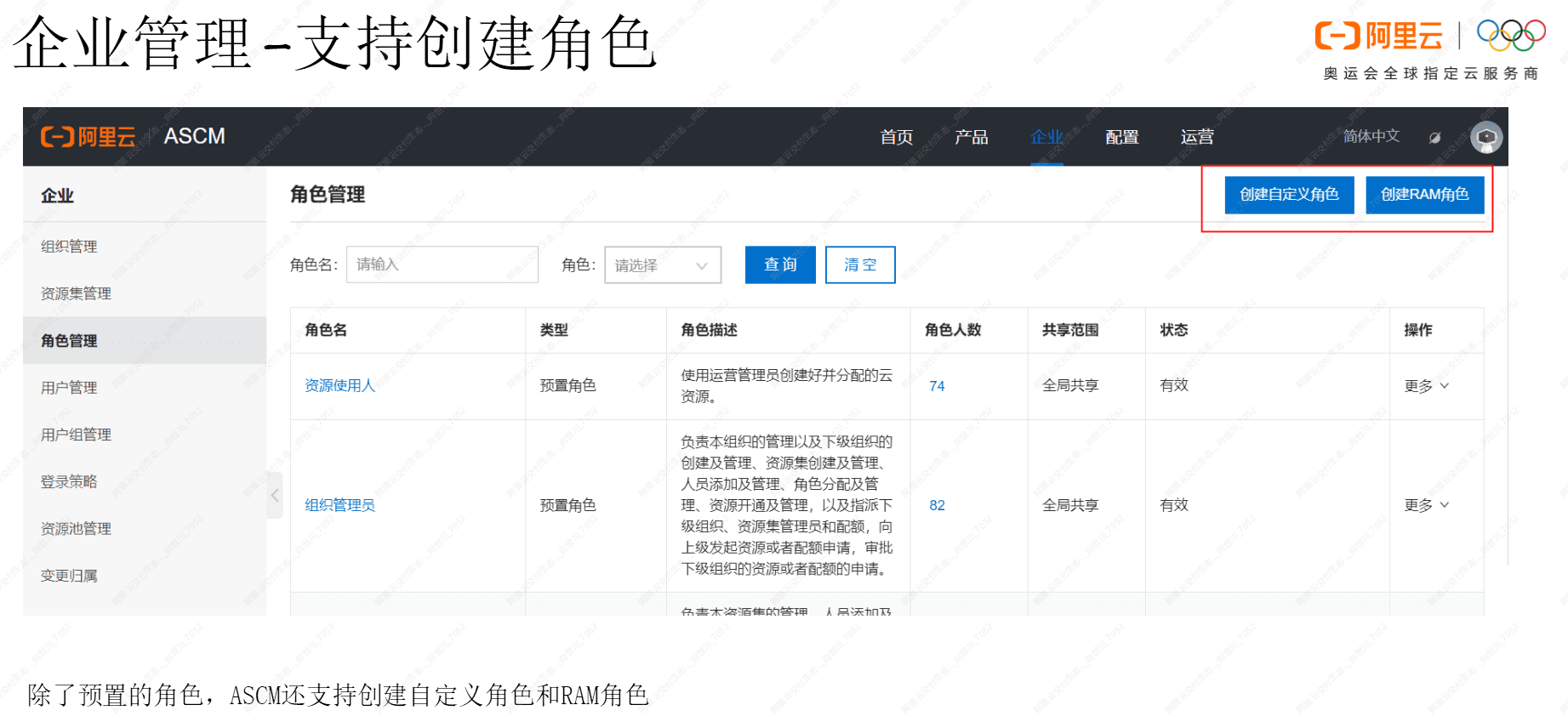This screenshot has height=722, width=1568.
Task: Open 配置 in top navigation
Action: [x=1121, y=137]
